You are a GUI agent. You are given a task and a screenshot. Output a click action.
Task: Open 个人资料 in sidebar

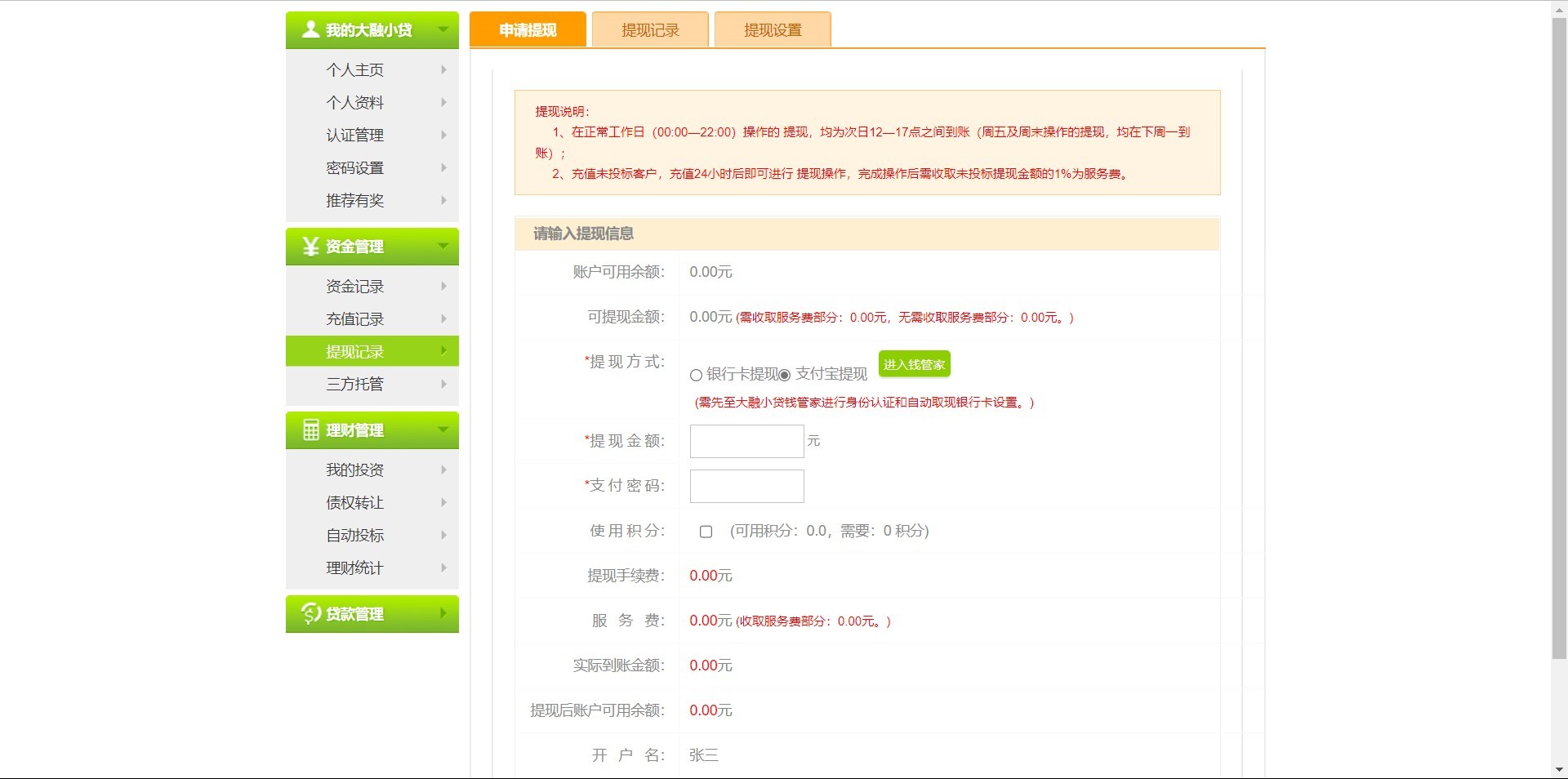354,102
